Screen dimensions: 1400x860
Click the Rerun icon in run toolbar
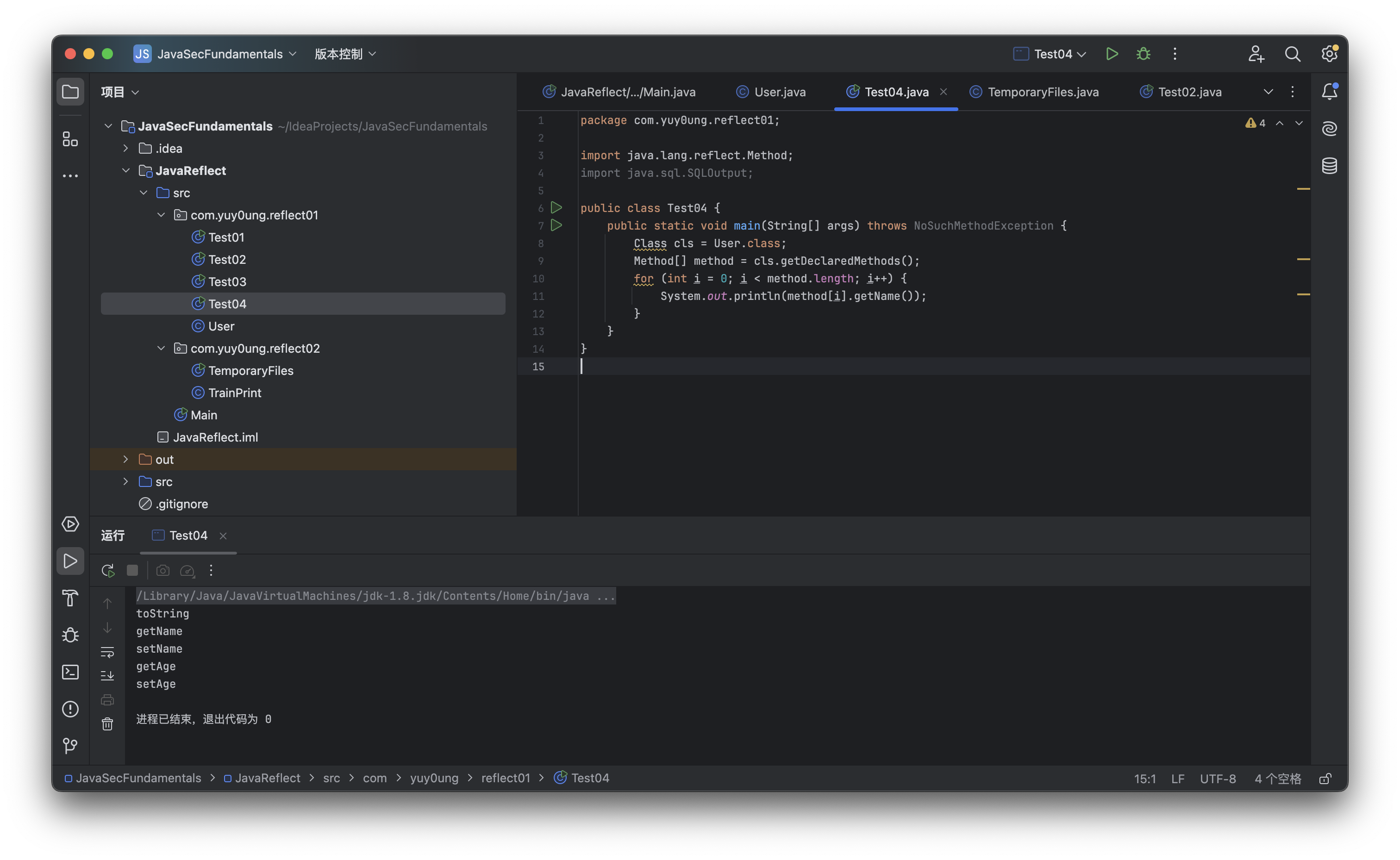(107, 571)
